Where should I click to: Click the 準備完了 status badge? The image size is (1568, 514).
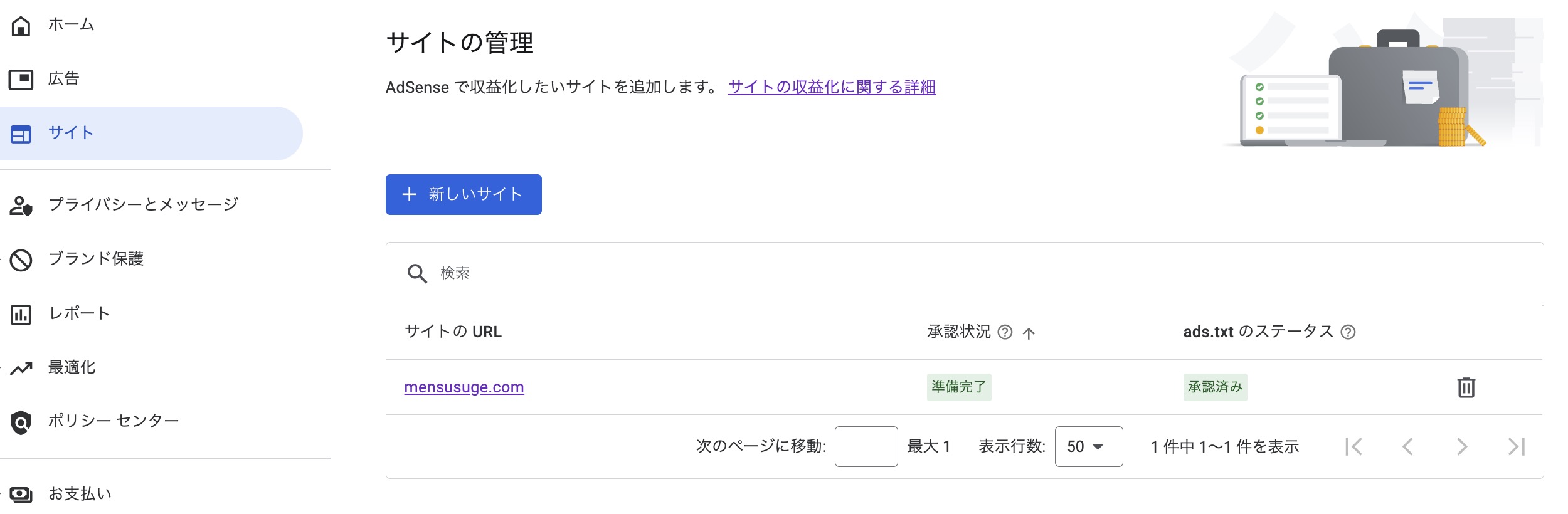958,386
